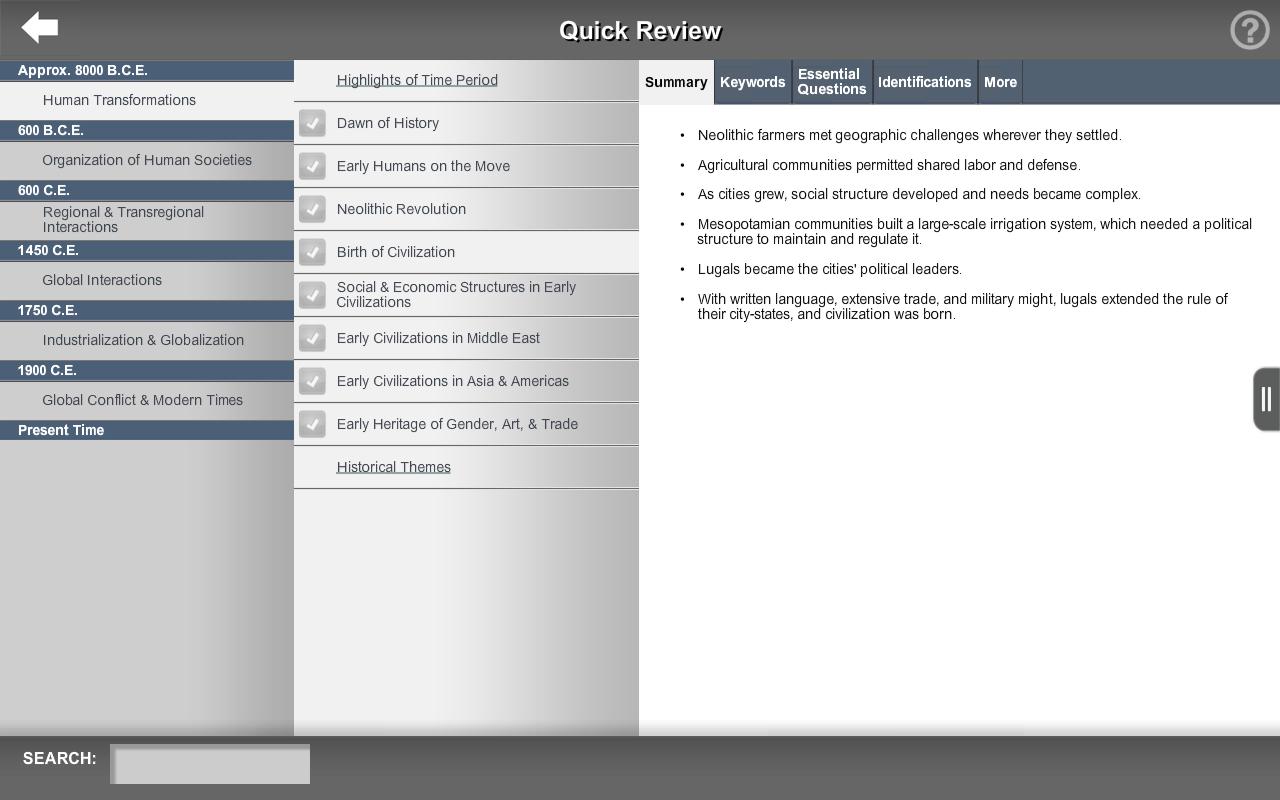Toggle Early Civilizations in Middle East checkbox
Image resolution: width=1280 pixels, height=800 pixels.
[312, 338]
